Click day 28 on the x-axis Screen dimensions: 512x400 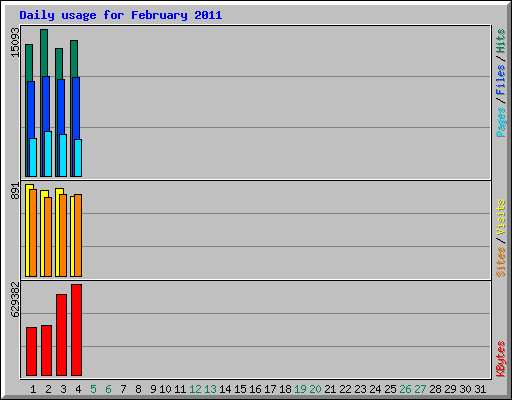tap(435, 389)
